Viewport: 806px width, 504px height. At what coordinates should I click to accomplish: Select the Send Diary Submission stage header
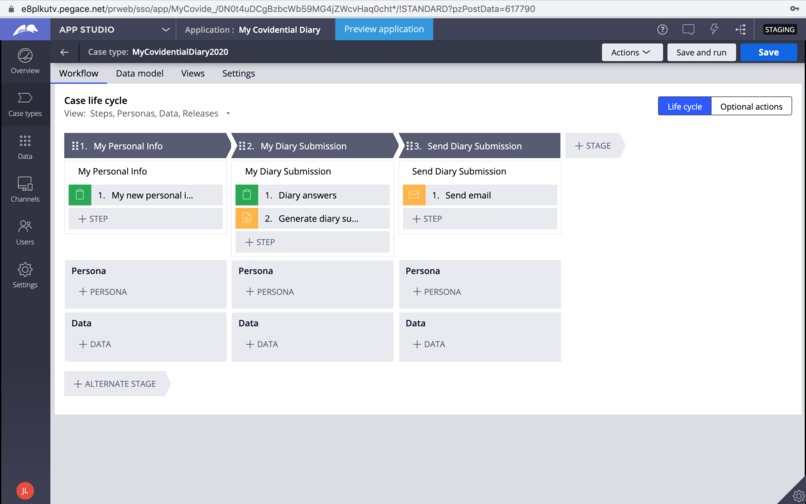click(480, 146)
